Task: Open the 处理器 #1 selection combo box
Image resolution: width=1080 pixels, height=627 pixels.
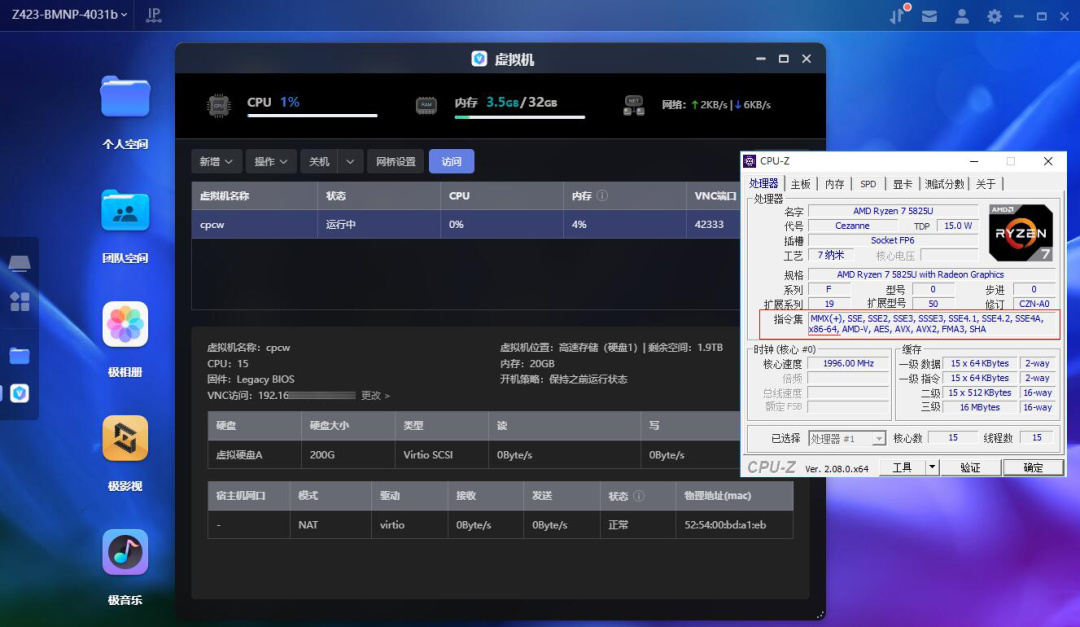Action: coord(847,438)
